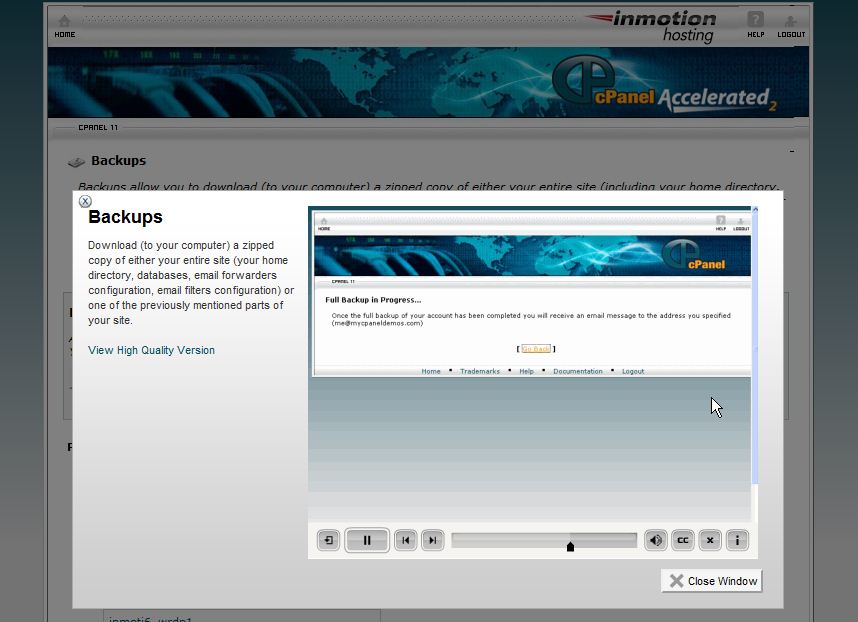Click the Trademarks link in video footer

(x=479, y=371)
